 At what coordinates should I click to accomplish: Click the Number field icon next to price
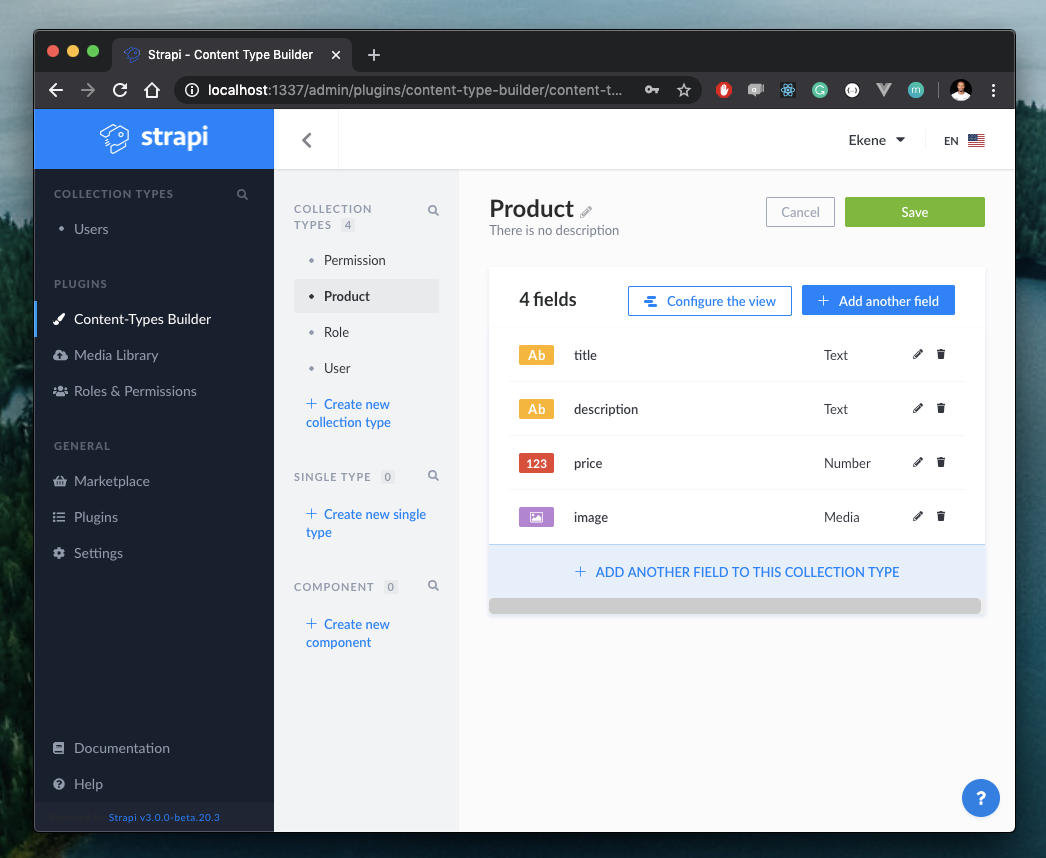click(536, 463)
